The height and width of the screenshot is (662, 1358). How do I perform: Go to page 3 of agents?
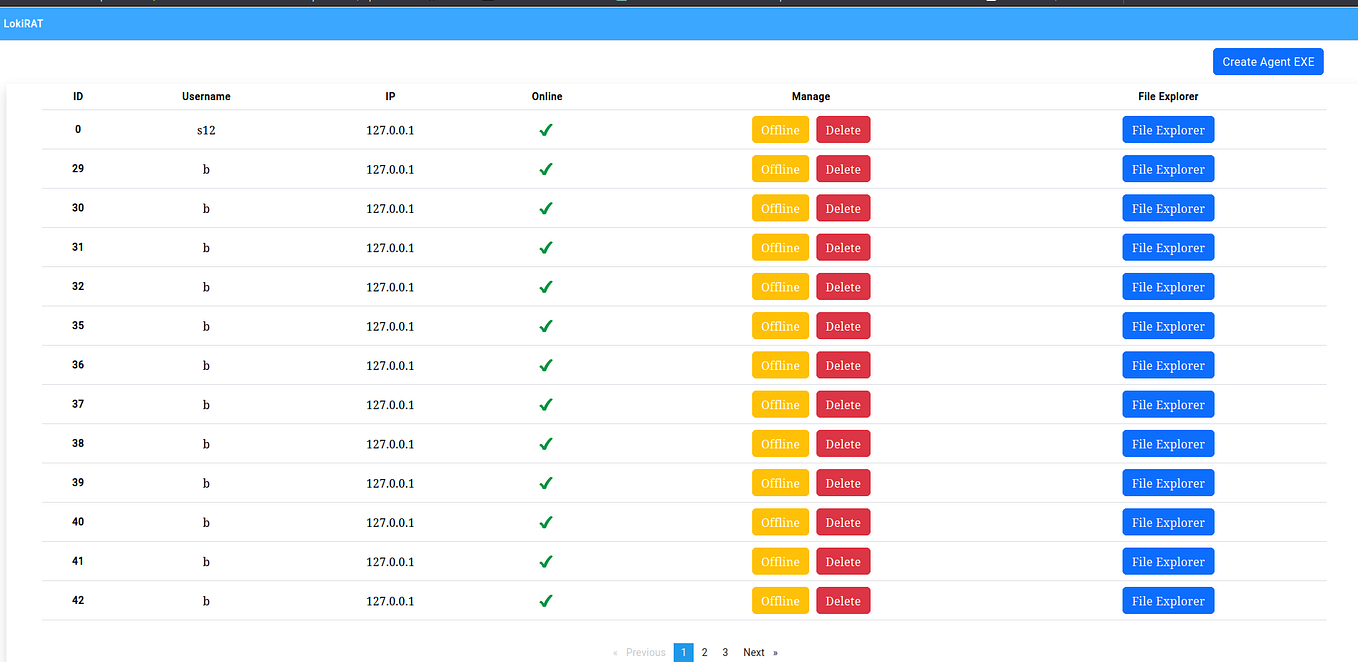point(725,651)
